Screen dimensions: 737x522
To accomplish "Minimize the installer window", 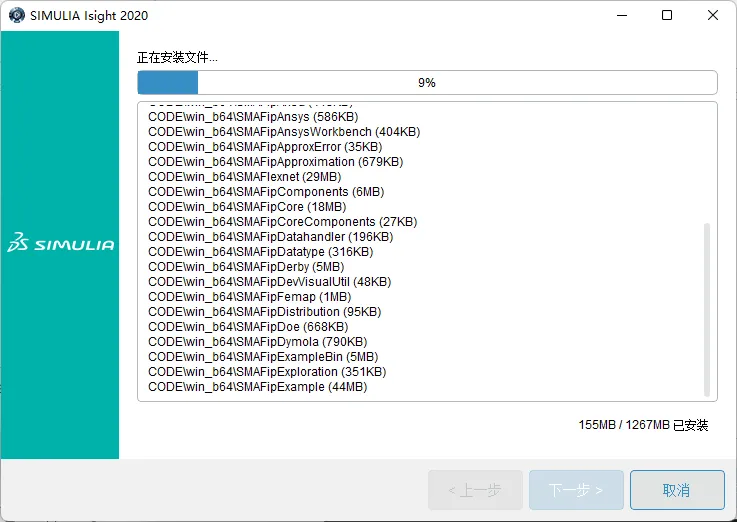I will pyautogui.click(x=622, y=15).
